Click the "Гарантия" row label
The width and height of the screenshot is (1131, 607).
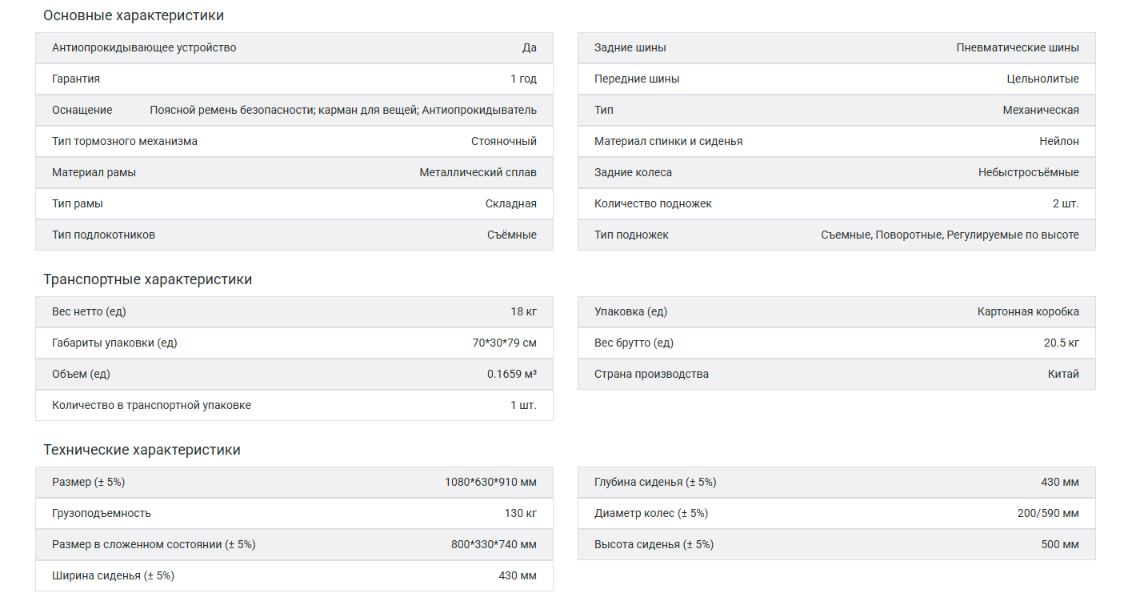point(76,79)
